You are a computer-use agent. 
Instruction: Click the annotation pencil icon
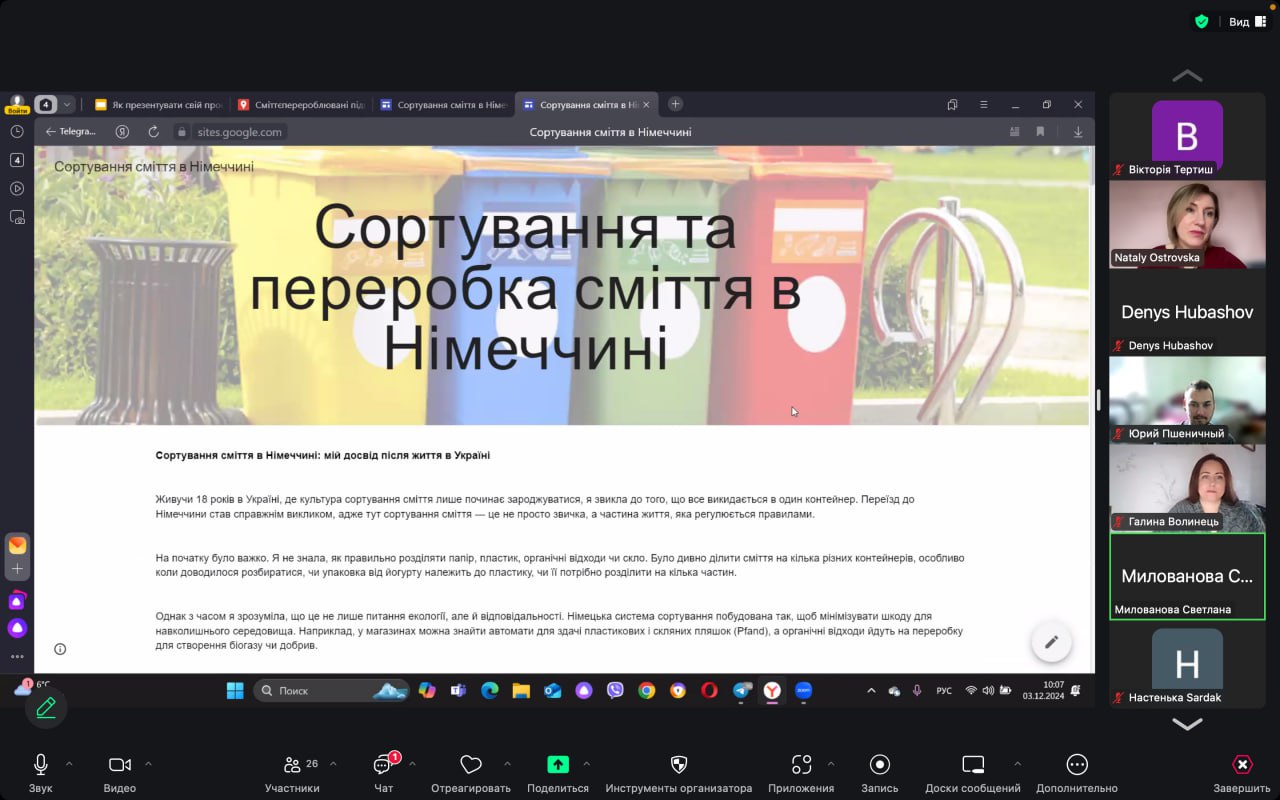[x=46, y=708]
